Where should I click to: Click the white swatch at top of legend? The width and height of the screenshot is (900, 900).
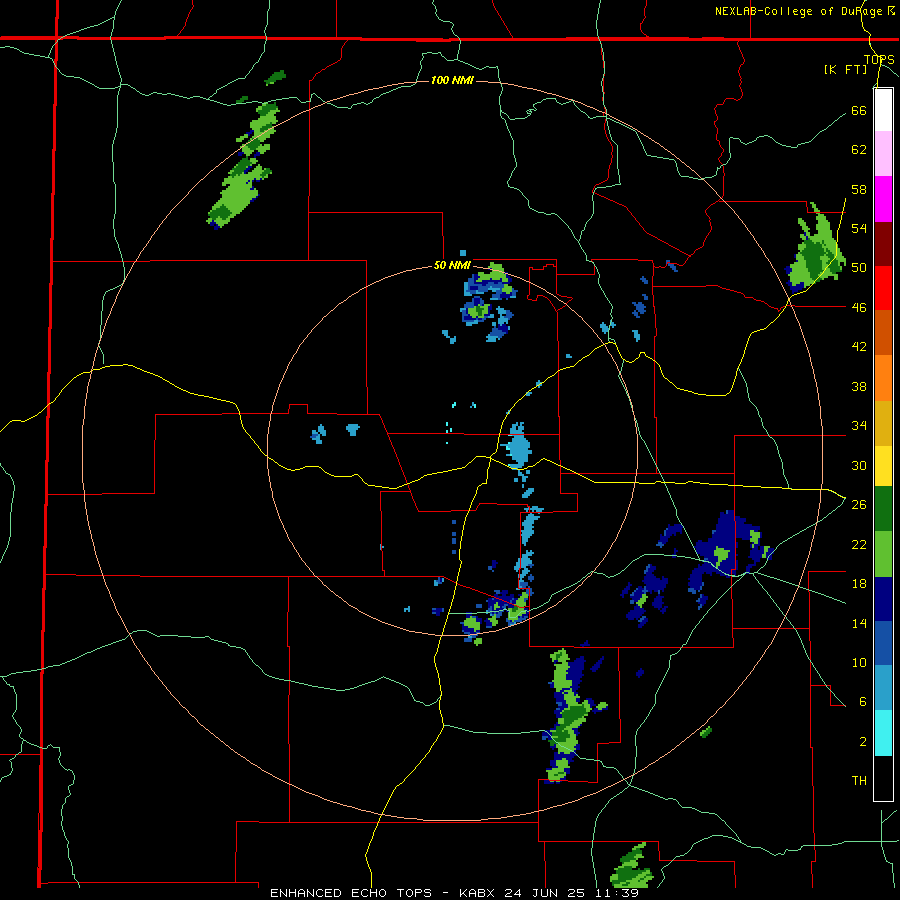(x=883, y=110)
